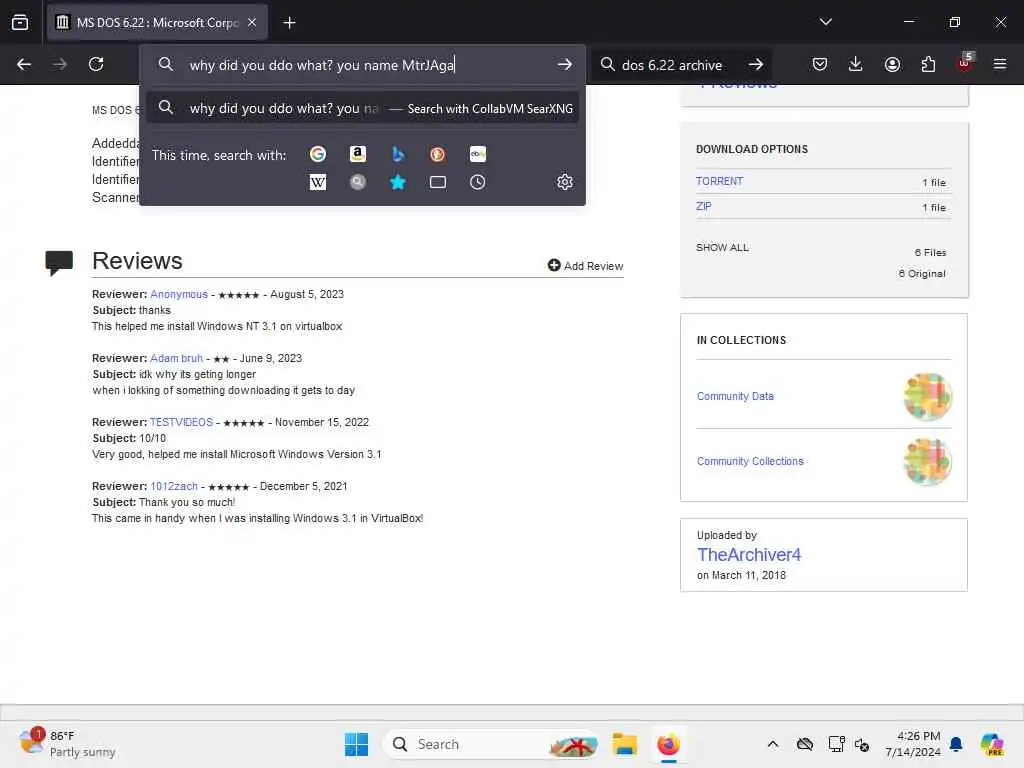Open the Community Collections link

click(750, 461)
